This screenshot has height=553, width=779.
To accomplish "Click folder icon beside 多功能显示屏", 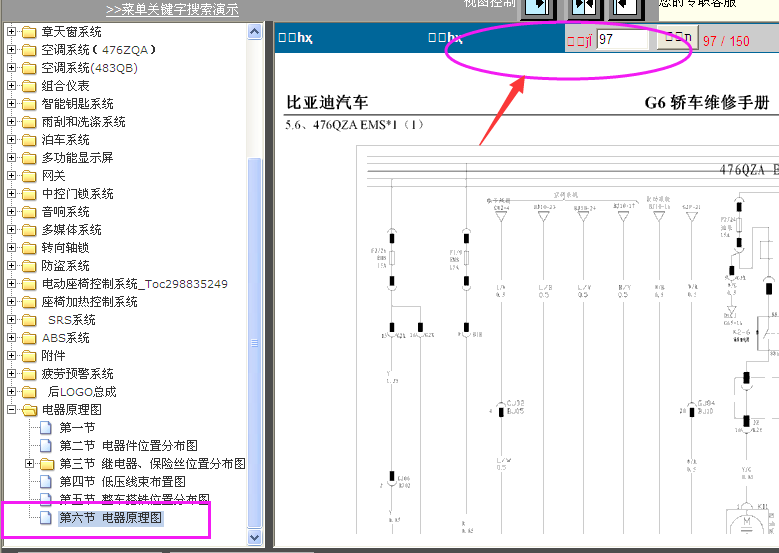I will click(29, 158).
